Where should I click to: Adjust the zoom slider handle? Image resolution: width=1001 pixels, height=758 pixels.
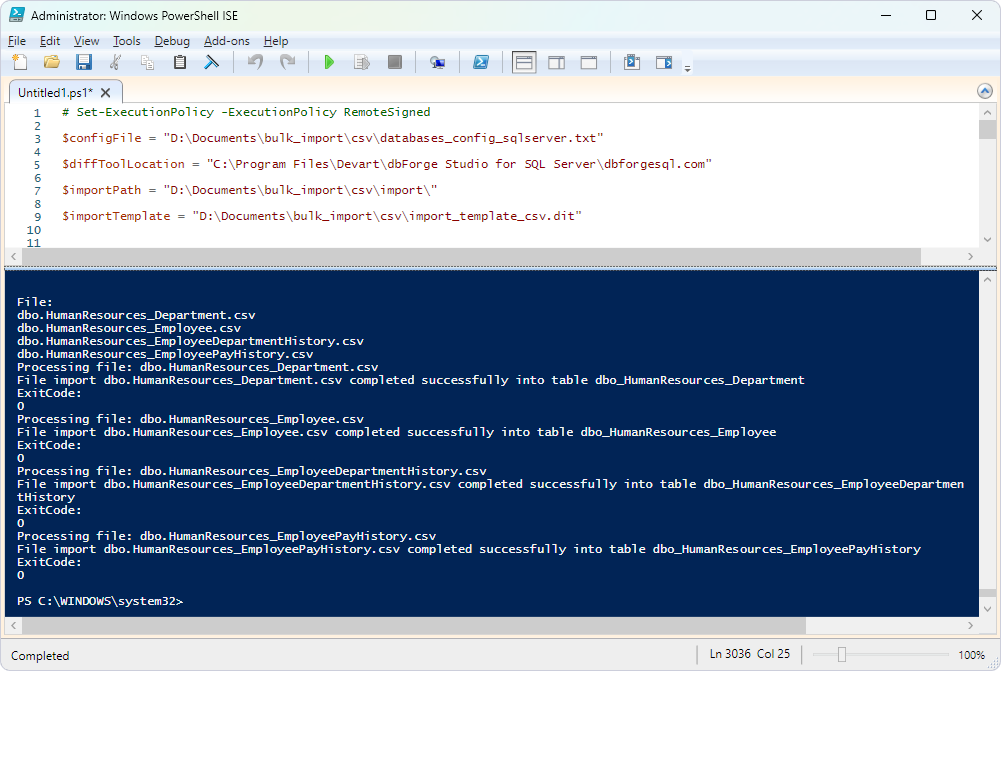click(841, 655)
